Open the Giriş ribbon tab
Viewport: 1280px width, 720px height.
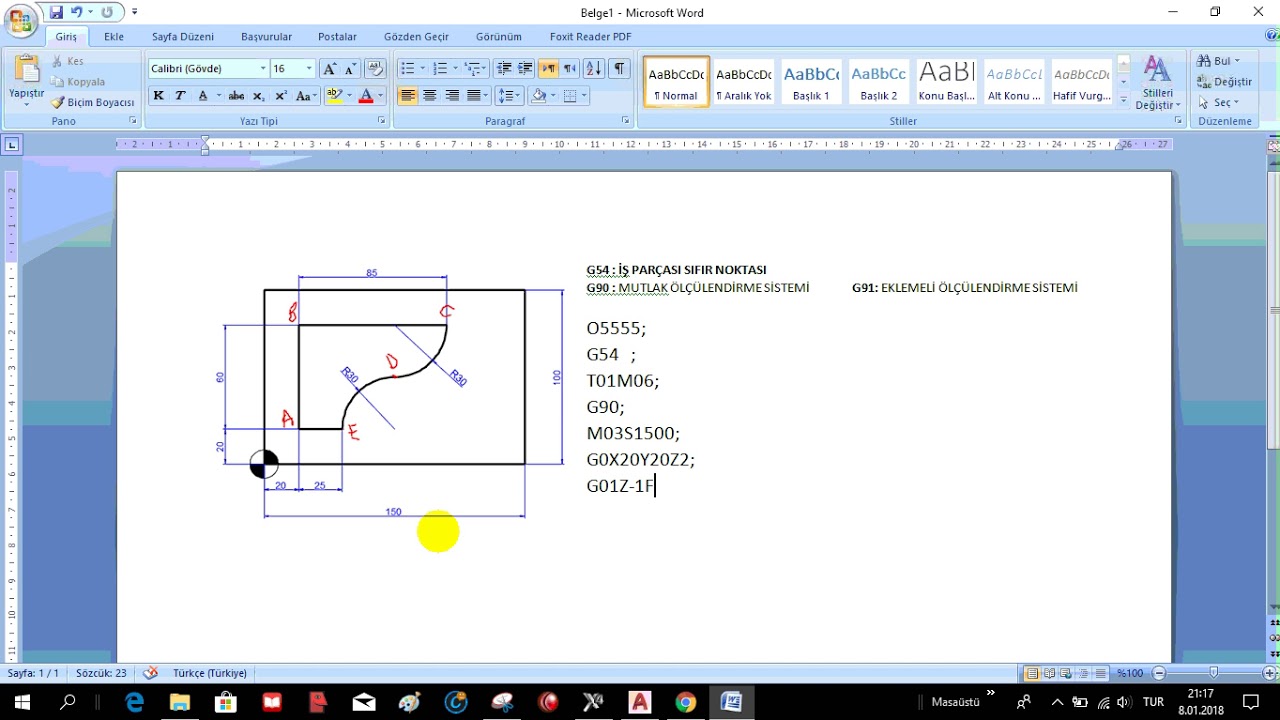[x=66, y=37]
